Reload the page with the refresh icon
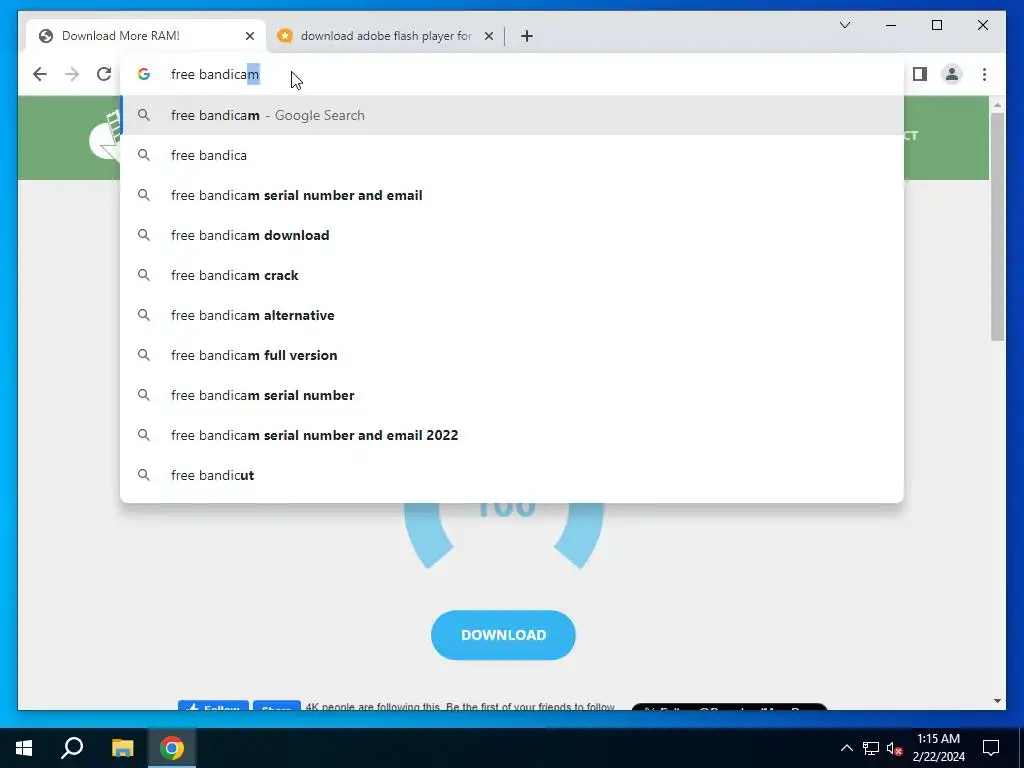The width and height of the screenshot is (1024, 768). click(104, 74)
